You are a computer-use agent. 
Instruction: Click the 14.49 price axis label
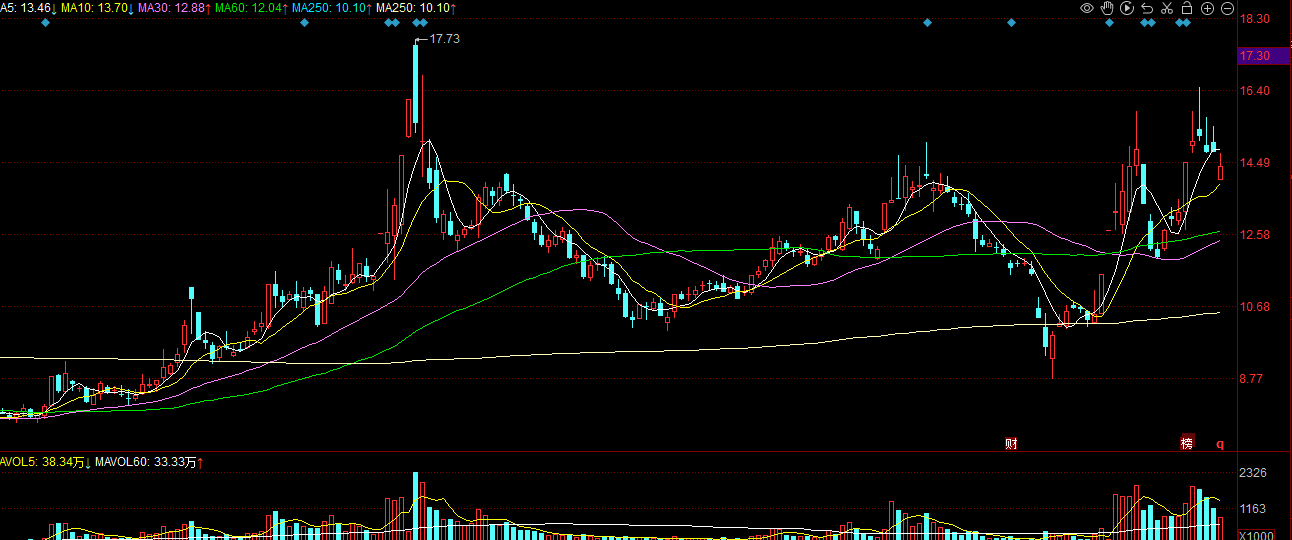(x=1254, y=163)
